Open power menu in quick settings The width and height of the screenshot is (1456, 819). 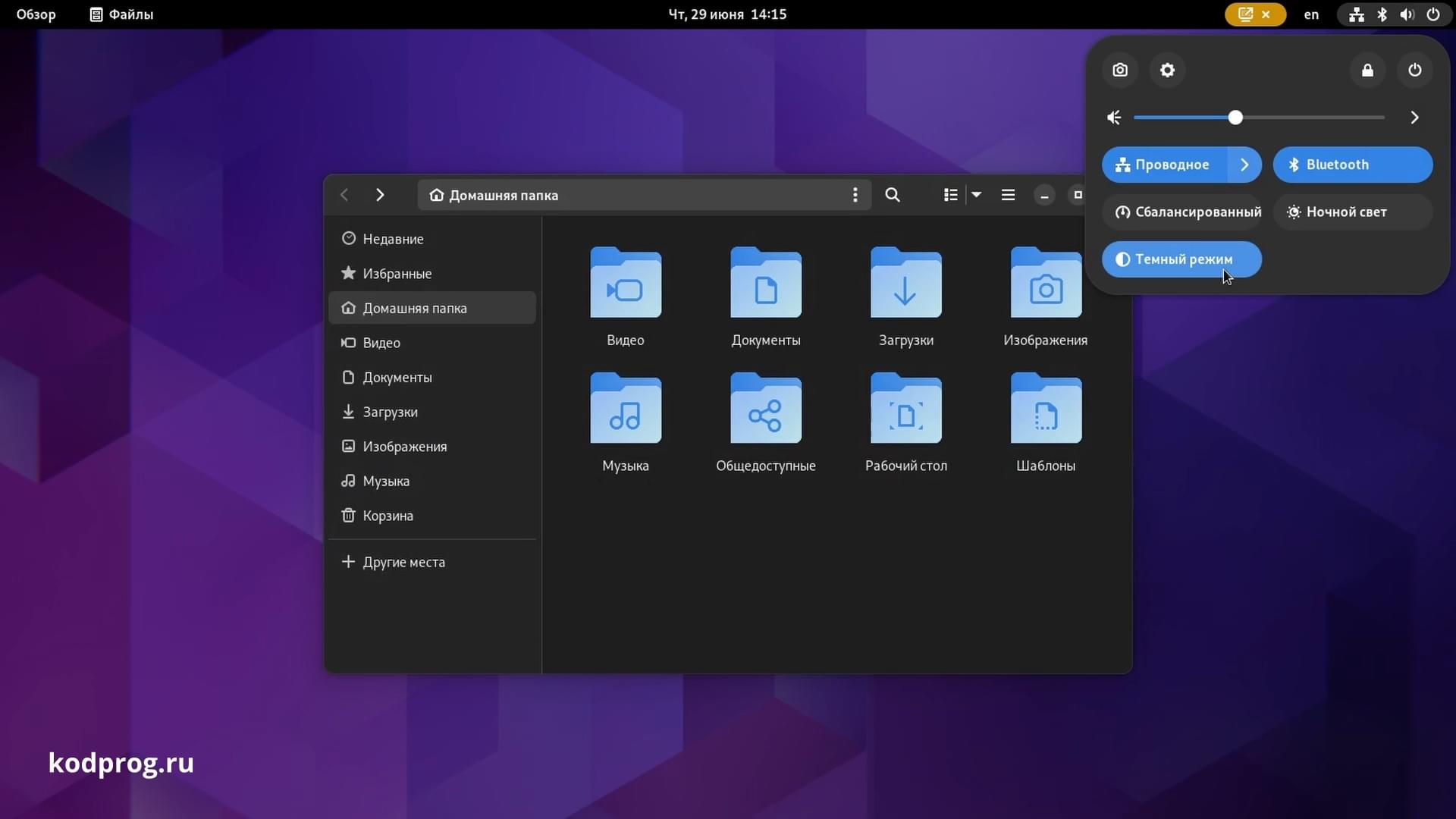1414,70
